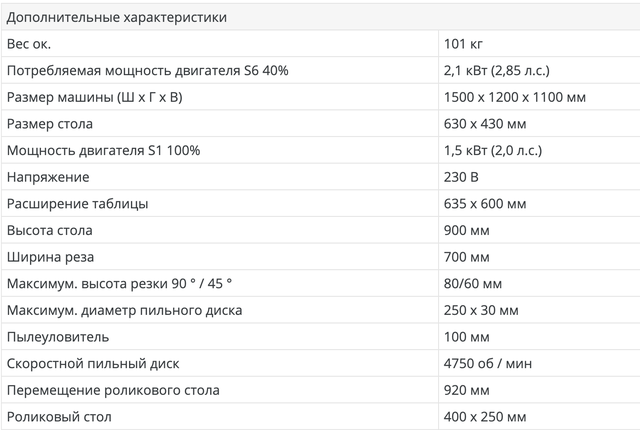
Task: Click the 'Пылеуловитель' row label
Action: click(x=58, y=337)
